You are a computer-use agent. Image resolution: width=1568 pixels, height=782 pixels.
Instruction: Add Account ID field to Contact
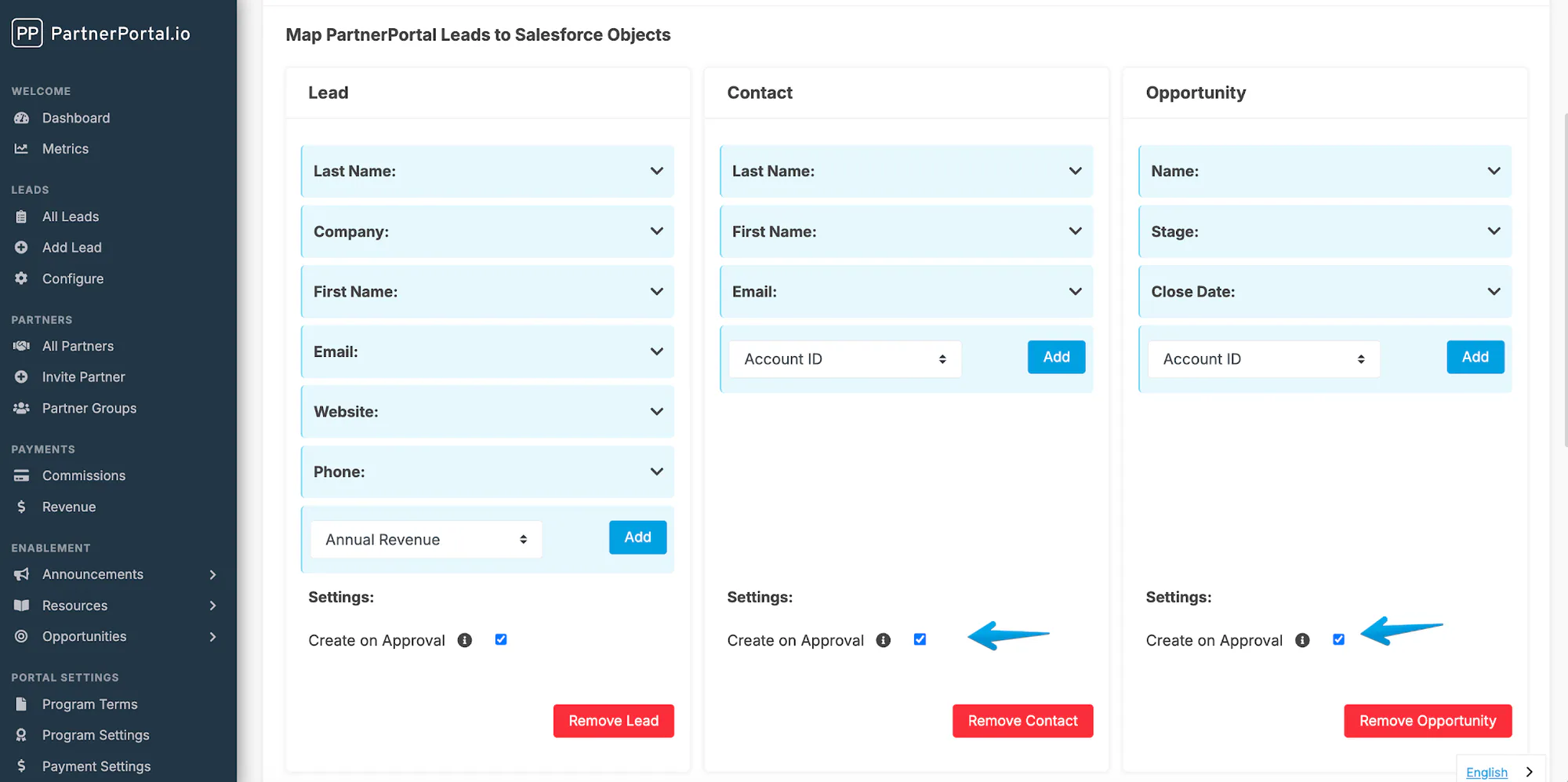point(1057,357)
